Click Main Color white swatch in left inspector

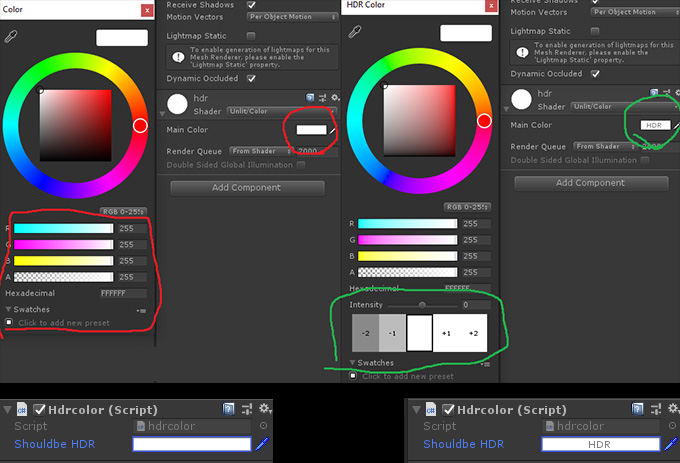(311, 130)
